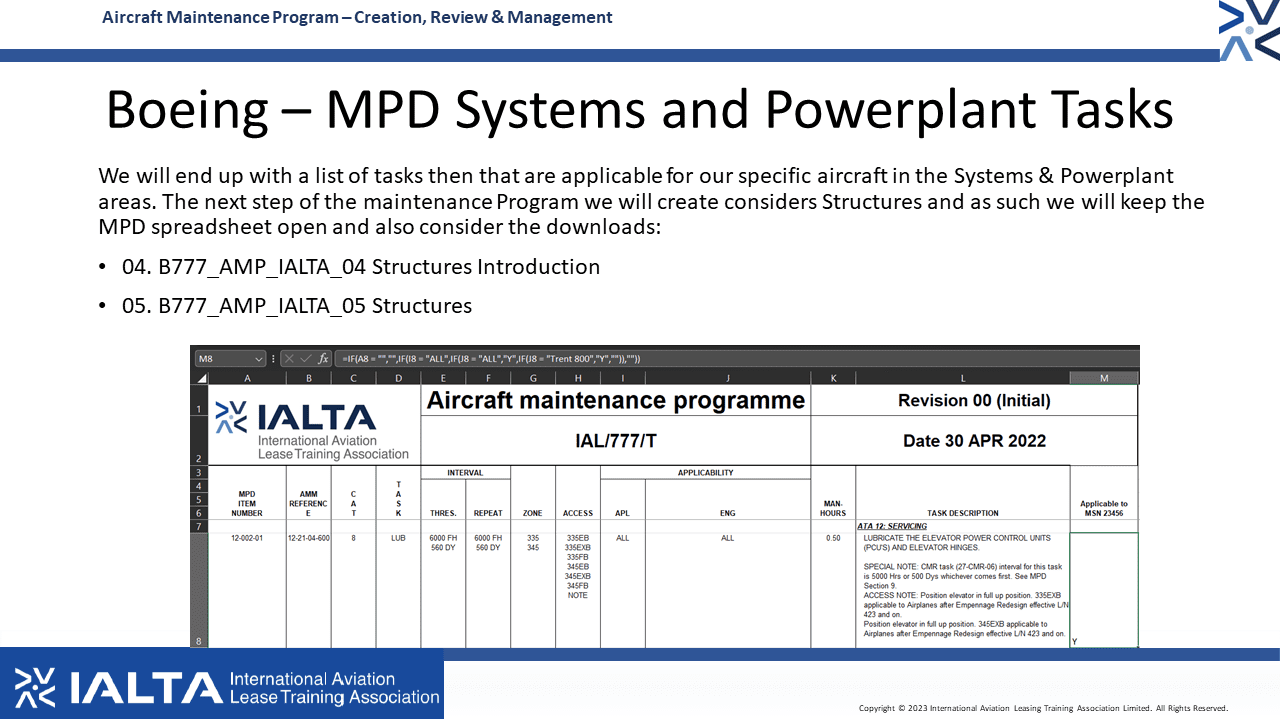This screenshot has width=1280, height=720.
Task: Click the copyright notice in the footer
Action: [1043, 708]
